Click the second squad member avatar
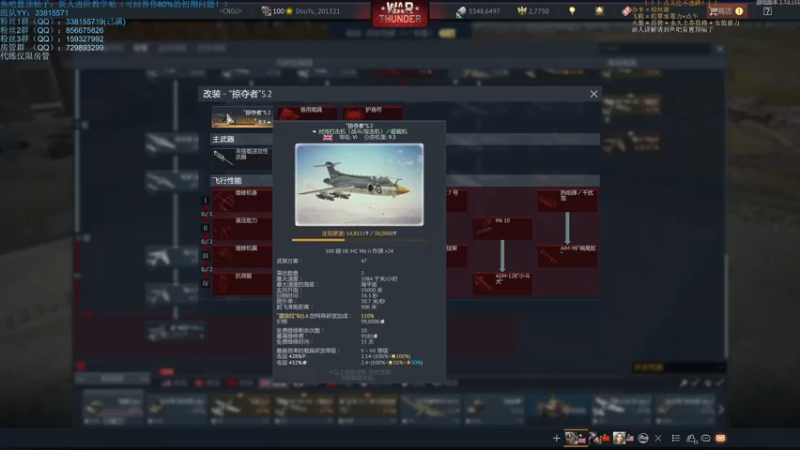 click(599, 438)
